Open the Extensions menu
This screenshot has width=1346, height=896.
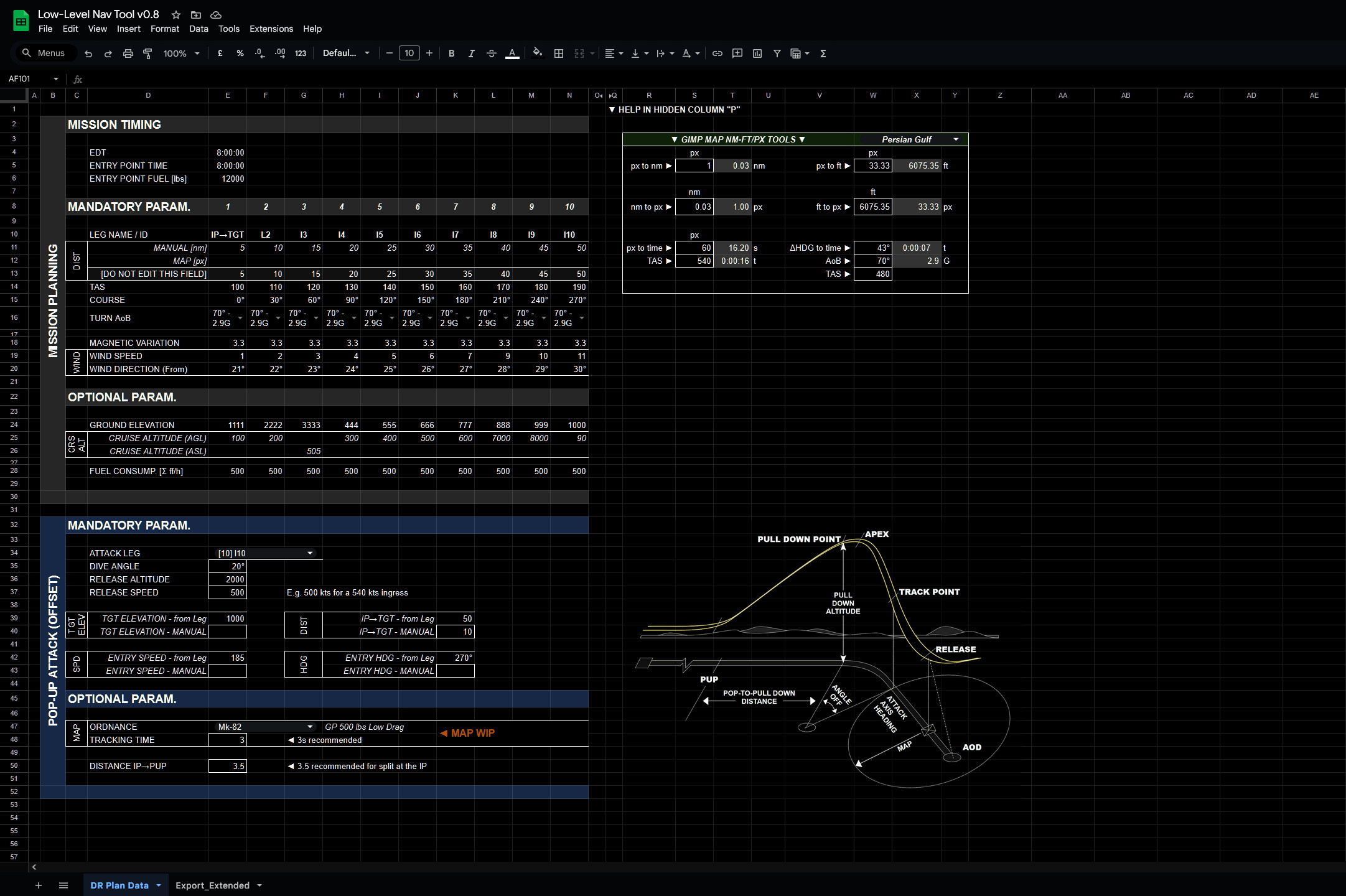(x=271, y=29)
